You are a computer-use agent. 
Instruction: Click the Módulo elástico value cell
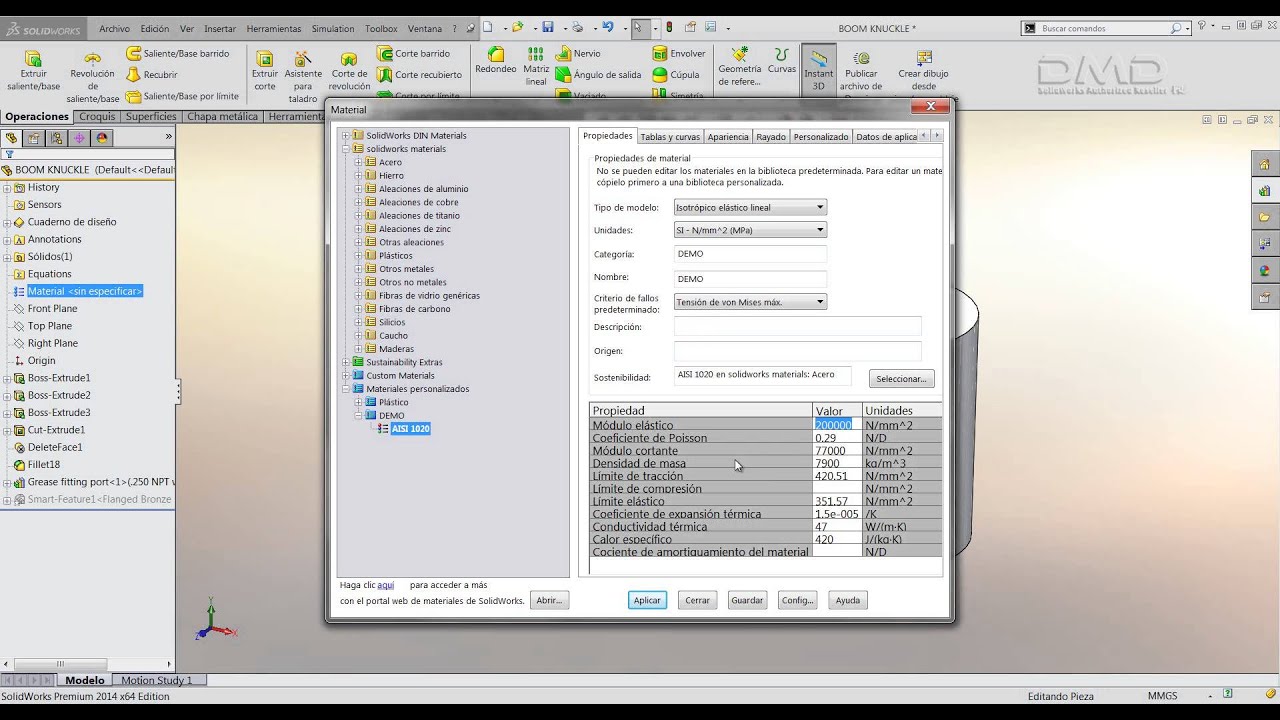tap(837, 425)
